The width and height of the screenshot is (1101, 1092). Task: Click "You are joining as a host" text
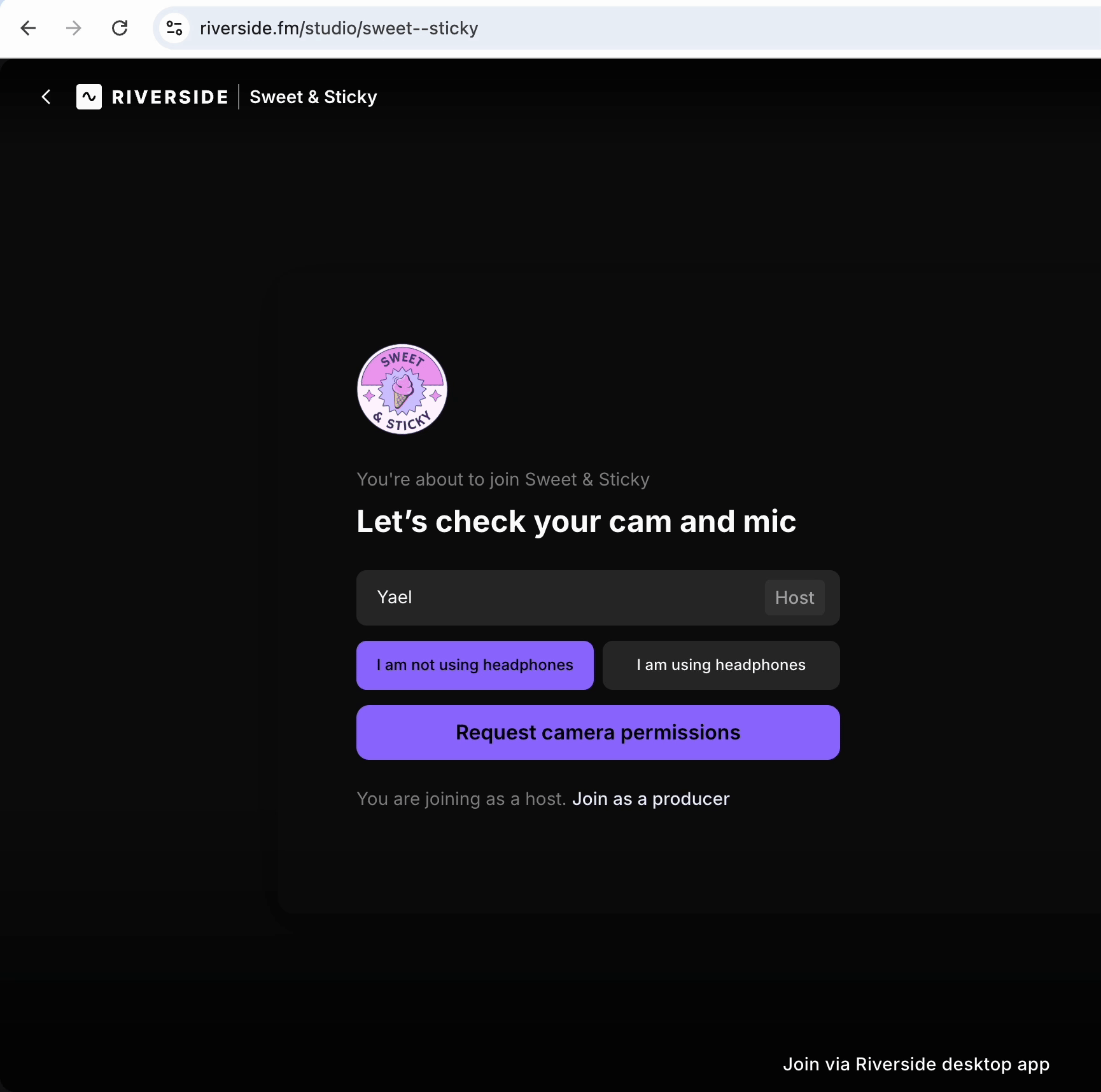(x=461, y=799)
